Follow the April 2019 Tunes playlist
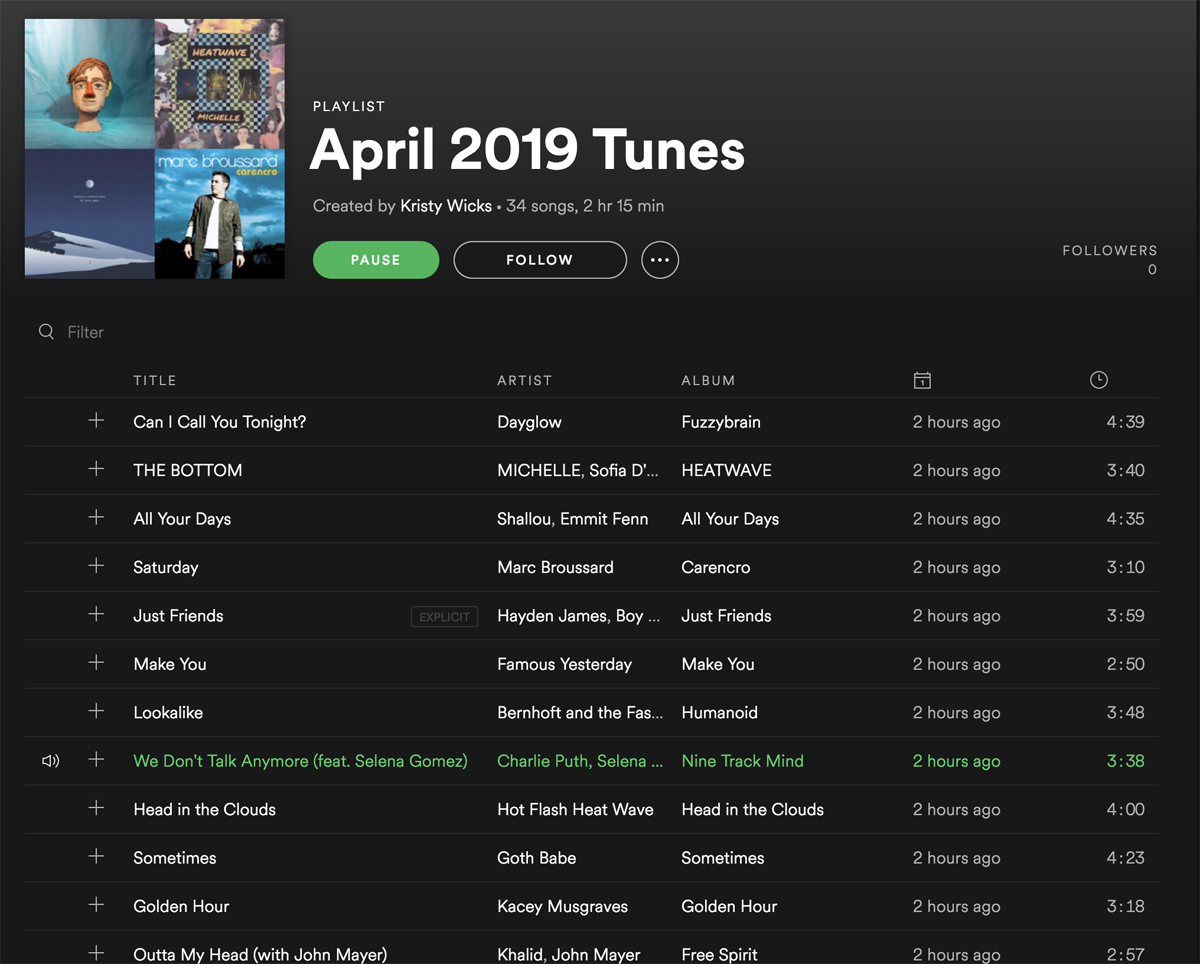The height and width of the screenshot is (964, 1200). click(x=539, y=260)
